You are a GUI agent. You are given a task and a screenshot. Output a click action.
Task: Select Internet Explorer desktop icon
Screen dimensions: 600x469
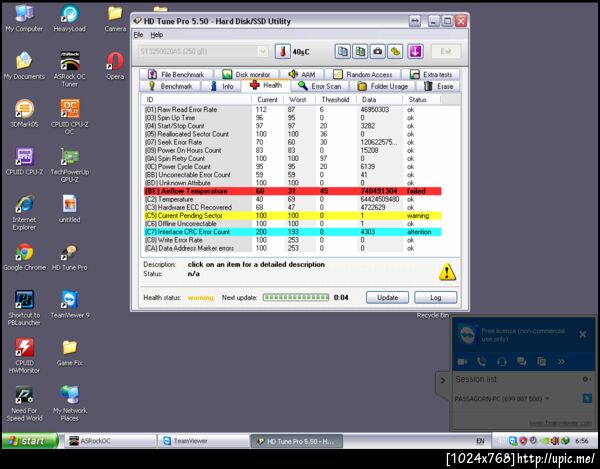click(x=24, y=212)
